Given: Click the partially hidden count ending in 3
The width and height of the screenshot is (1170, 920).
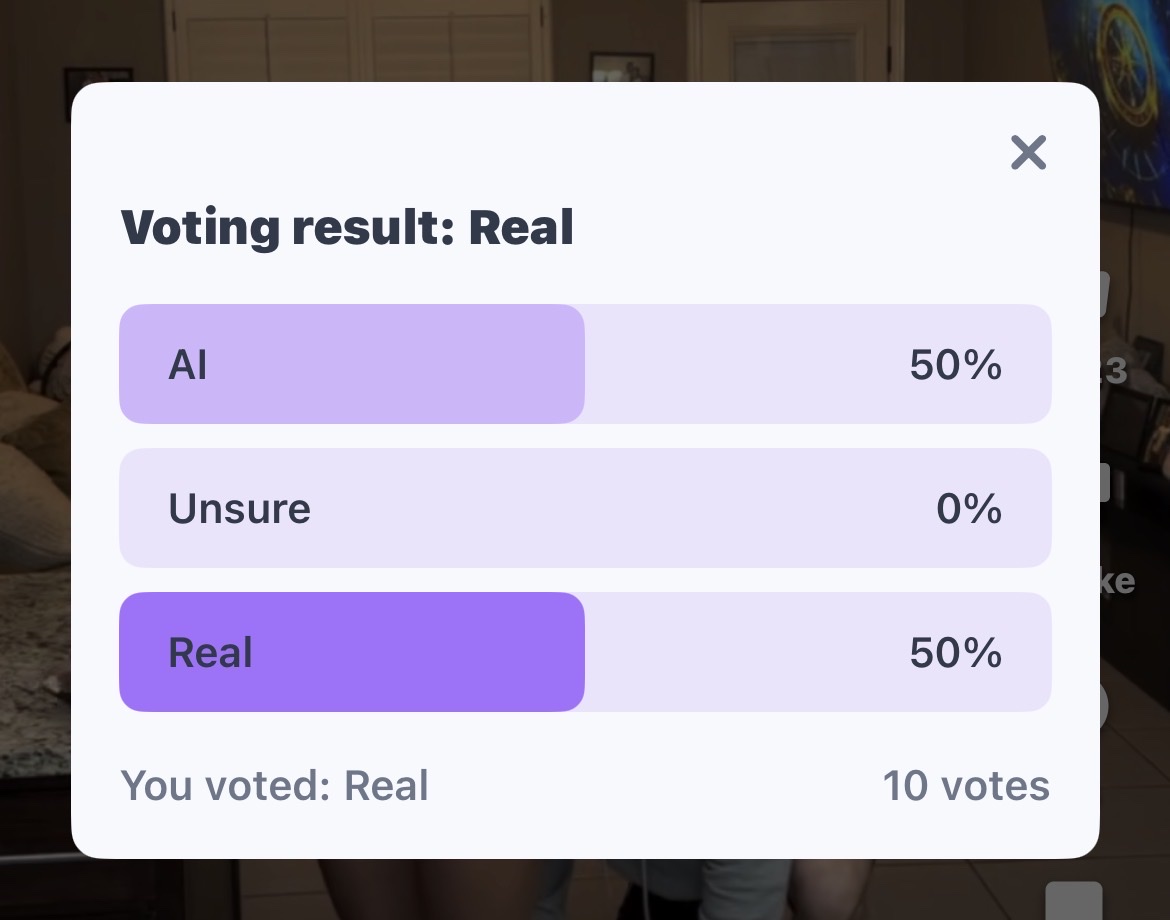Looking at the screenshot, I should point(1114,372).
